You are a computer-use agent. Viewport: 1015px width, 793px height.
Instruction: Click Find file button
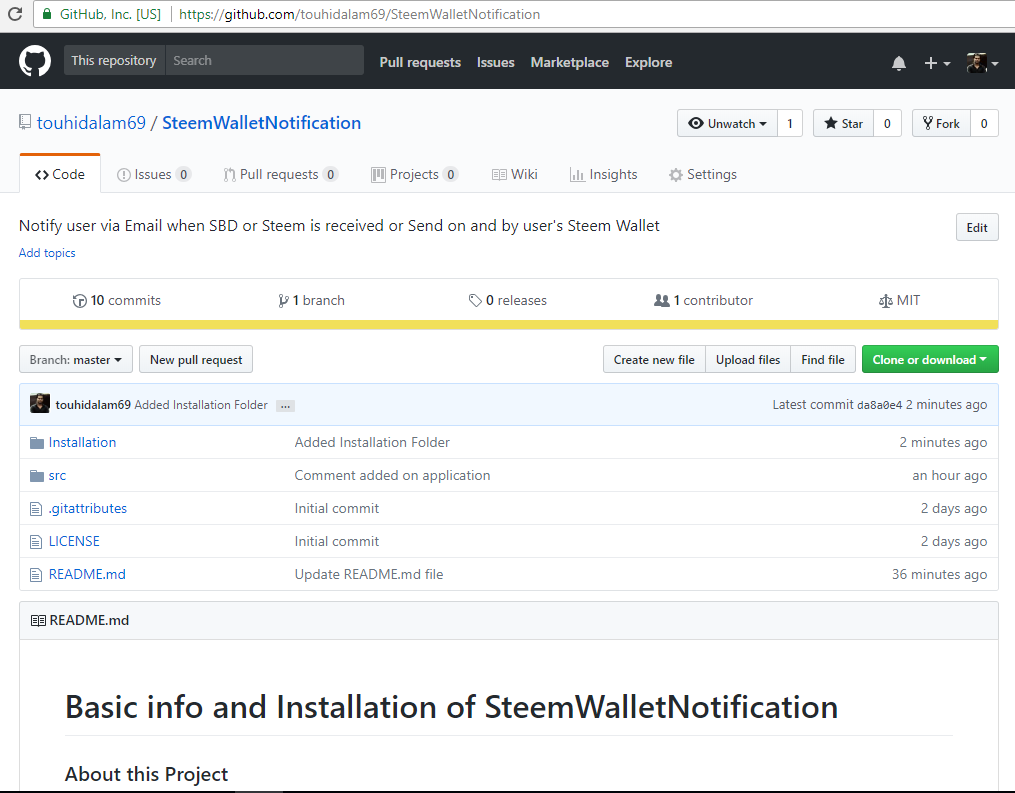(823, 359)
